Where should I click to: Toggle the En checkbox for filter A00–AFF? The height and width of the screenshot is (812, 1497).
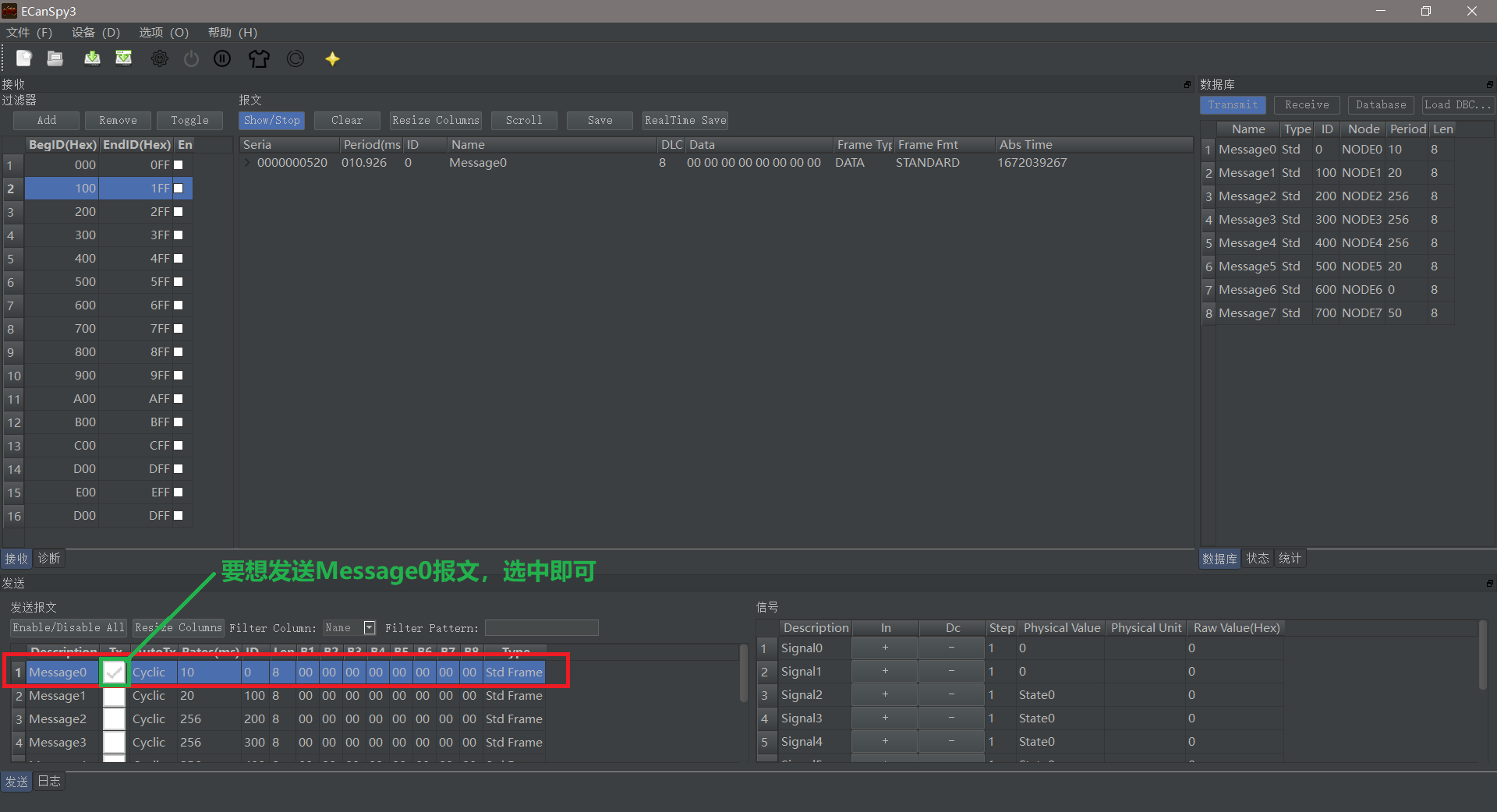tap(179, 399)
